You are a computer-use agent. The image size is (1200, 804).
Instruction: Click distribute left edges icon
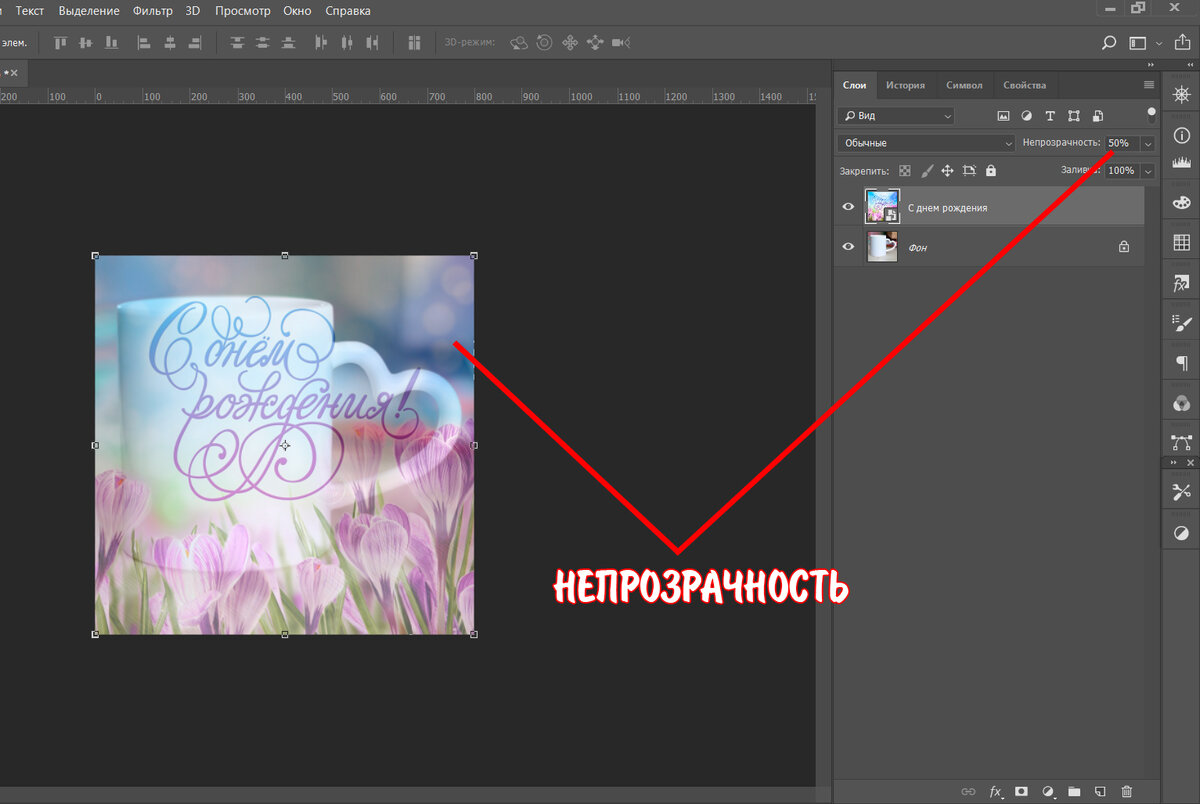[x=321, y=43]
